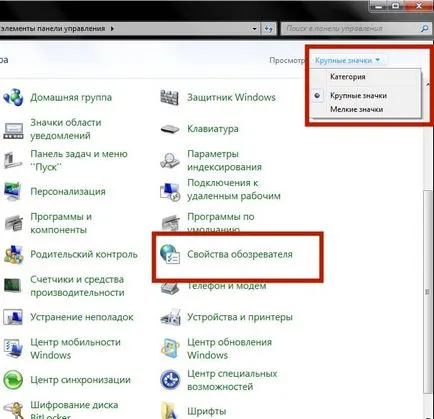
Task: Open the Internet Options globe icon
Action: 170,254
